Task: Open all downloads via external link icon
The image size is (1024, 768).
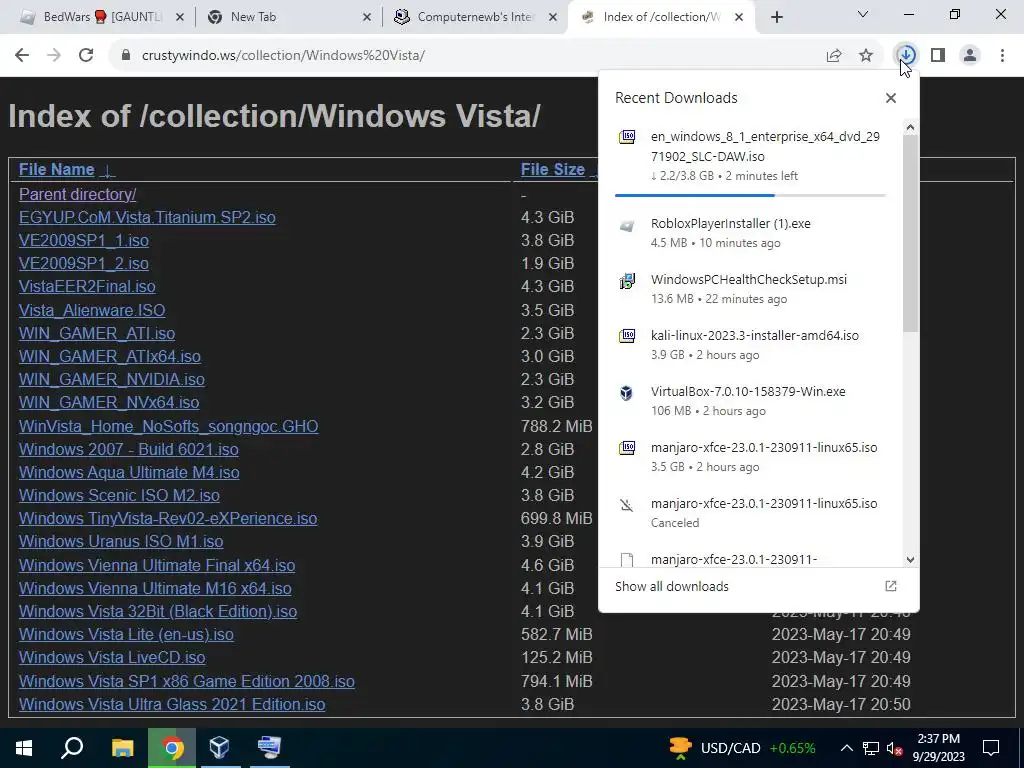Action: [x=891, y=586]
